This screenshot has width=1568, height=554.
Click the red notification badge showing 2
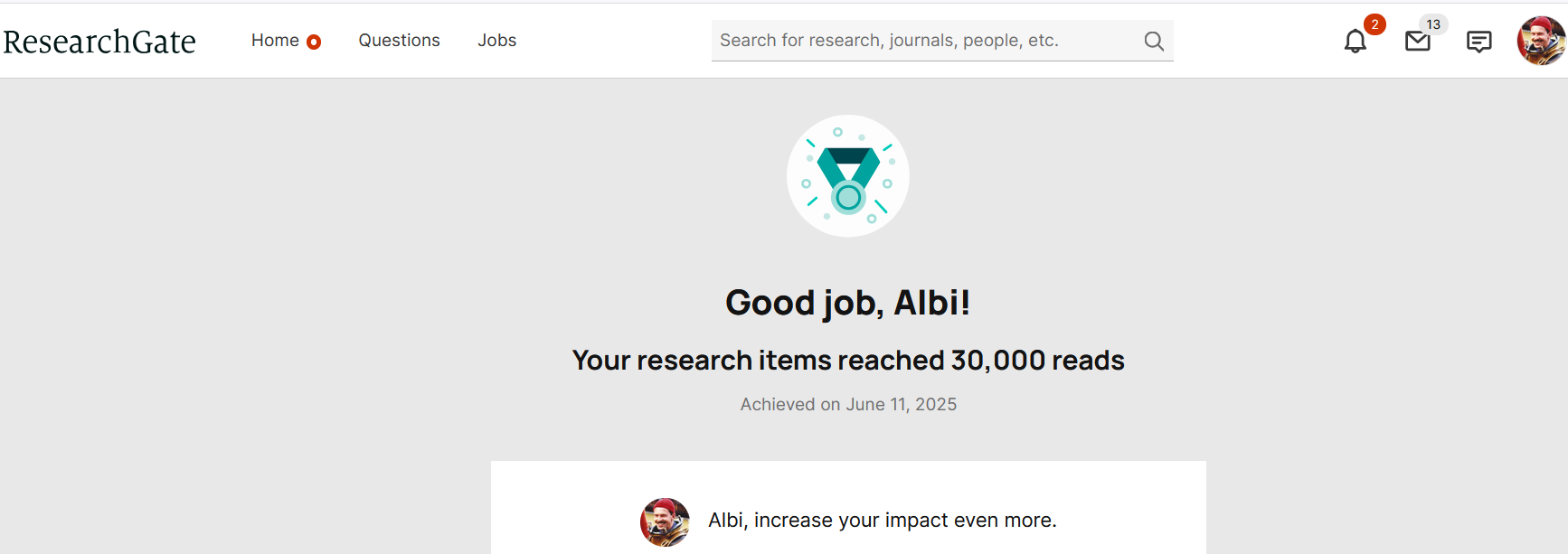click(1374, 24)
